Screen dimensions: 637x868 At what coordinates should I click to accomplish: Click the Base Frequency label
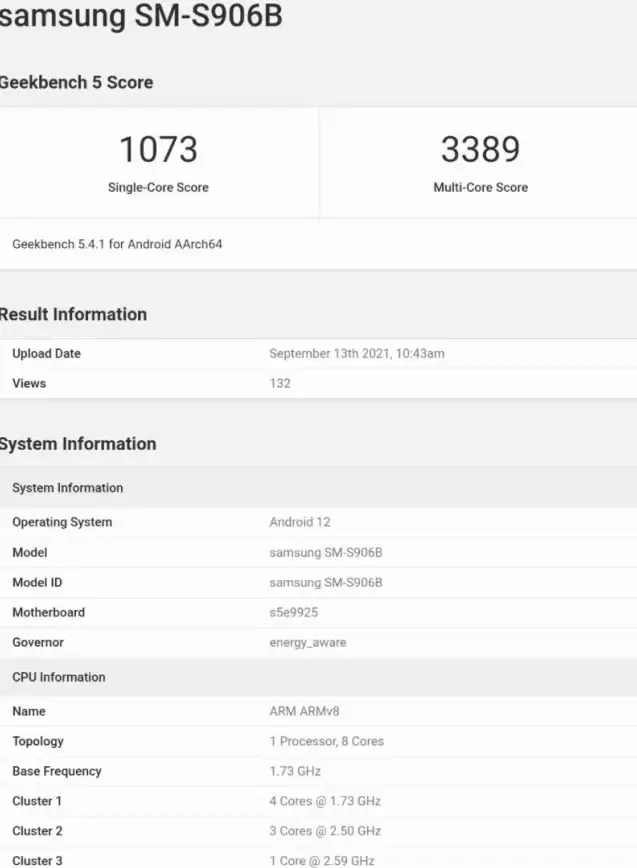pyautogui.click(x=57, y=771)
